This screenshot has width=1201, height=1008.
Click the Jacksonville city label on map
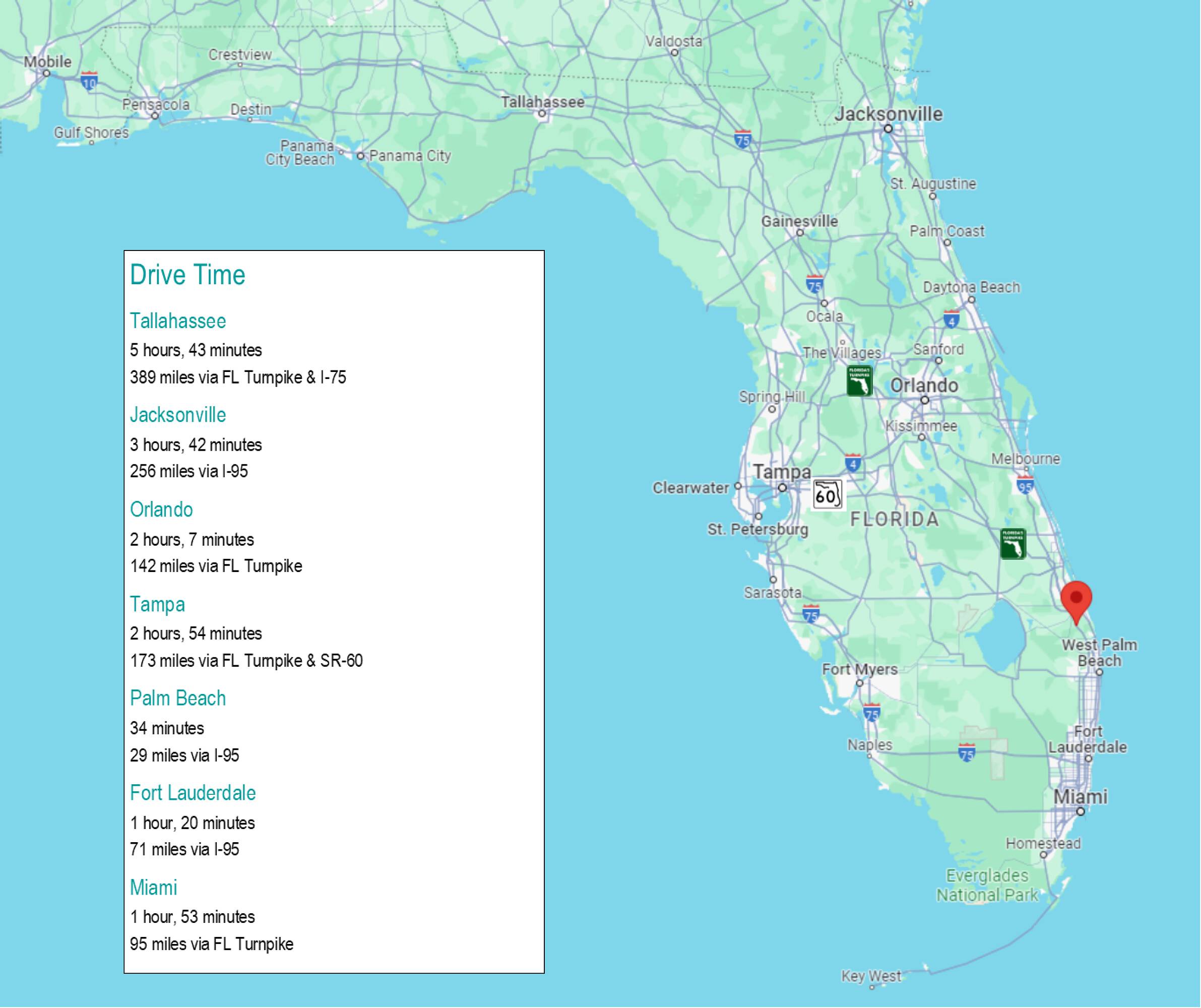(x=888, y=114)
